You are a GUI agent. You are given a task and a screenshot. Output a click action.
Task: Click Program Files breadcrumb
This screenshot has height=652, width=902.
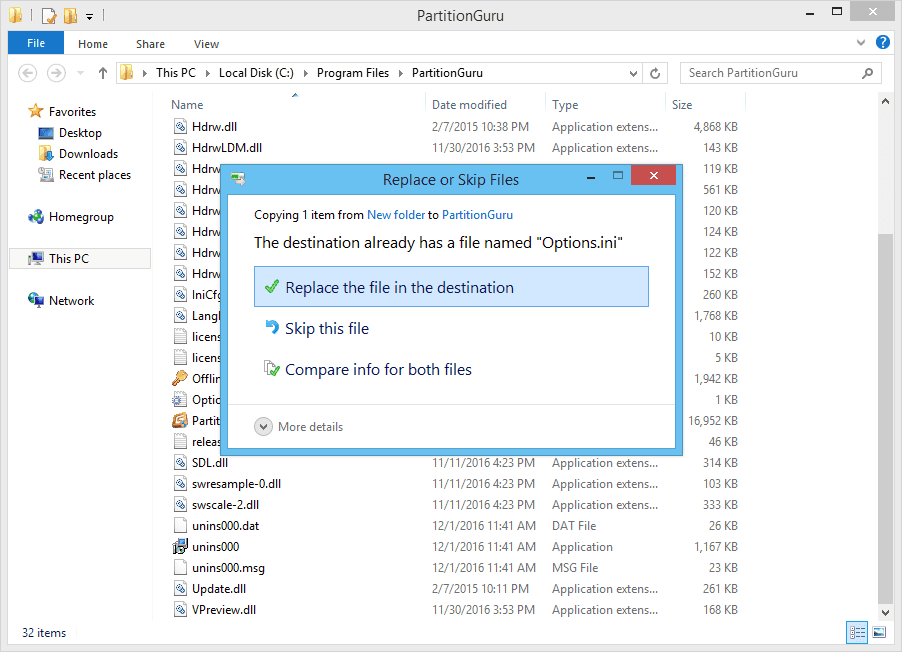click(353, 73)
